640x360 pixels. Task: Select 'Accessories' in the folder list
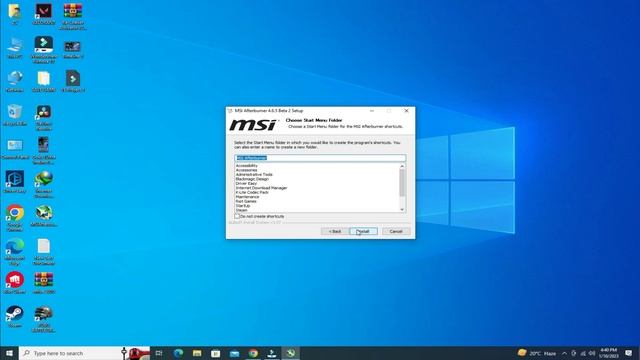click(x=246, y=170)
